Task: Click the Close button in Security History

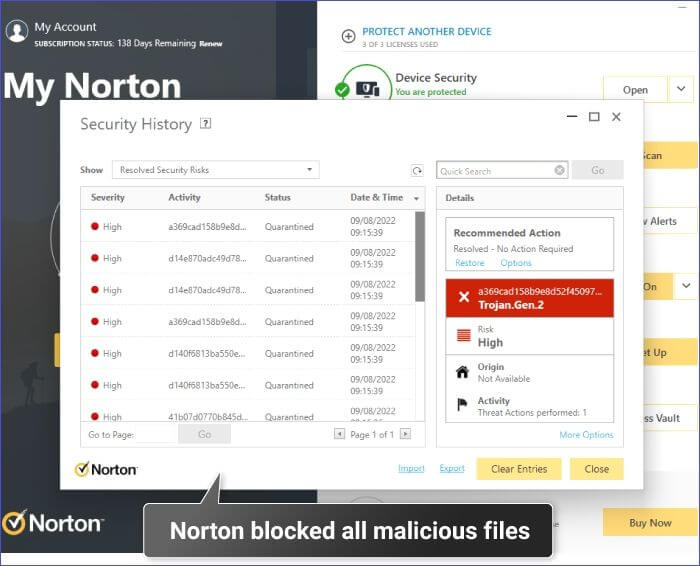Action: point(596,469)
